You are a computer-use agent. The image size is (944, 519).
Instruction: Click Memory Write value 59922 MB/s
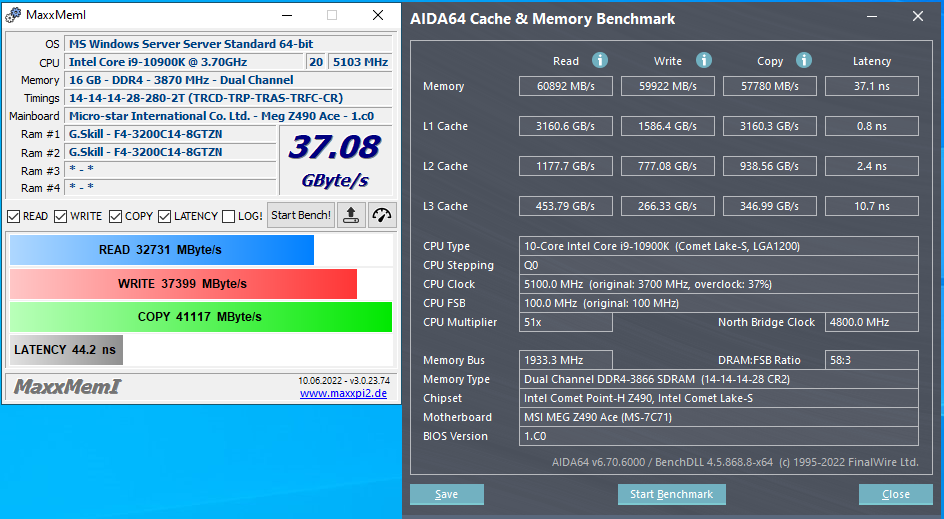(668, 86)
